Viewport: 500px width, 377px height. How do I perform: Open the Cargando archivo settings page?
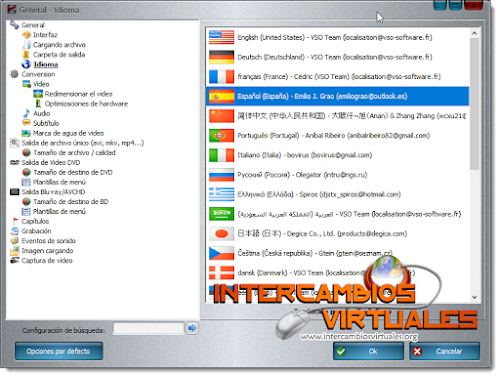tap(59, 45)
